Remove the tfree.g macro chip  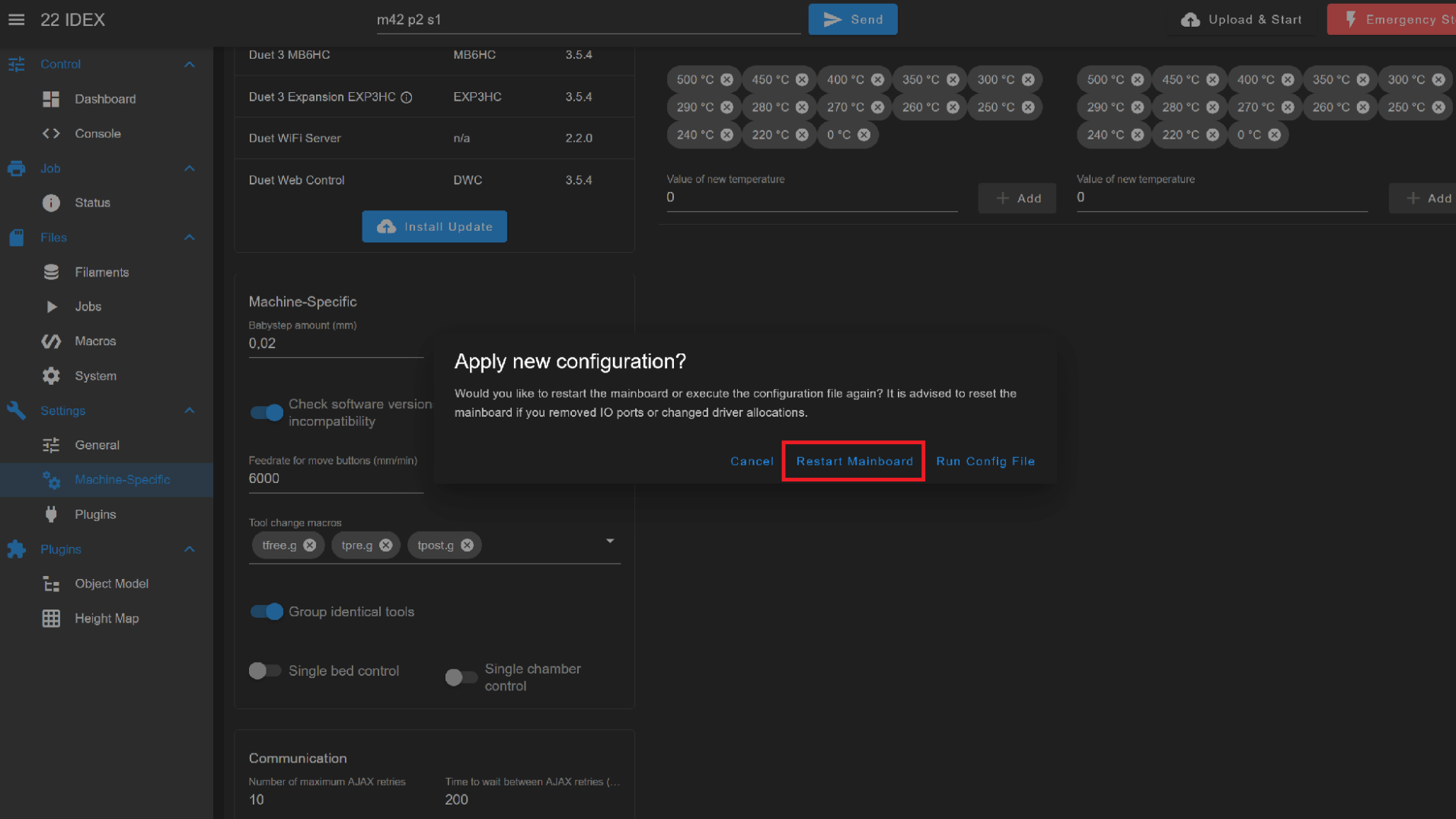pyautogui.click(x=309, y=545)
